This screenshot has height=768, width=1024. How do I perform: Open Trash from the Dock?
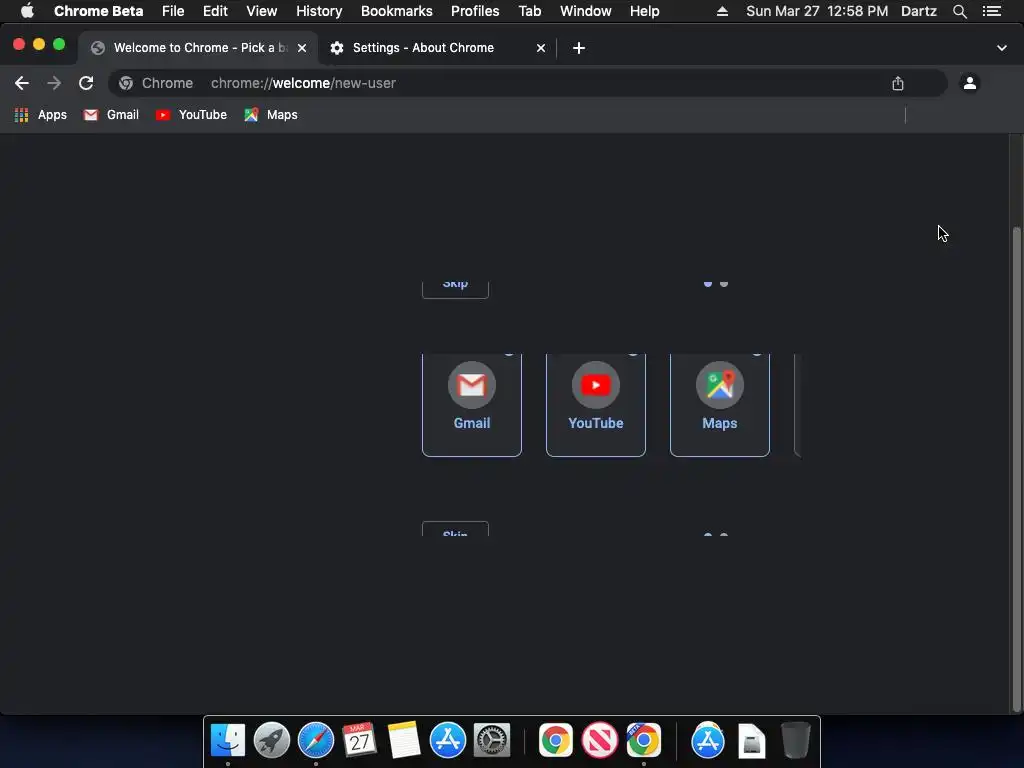click(795, 740)
